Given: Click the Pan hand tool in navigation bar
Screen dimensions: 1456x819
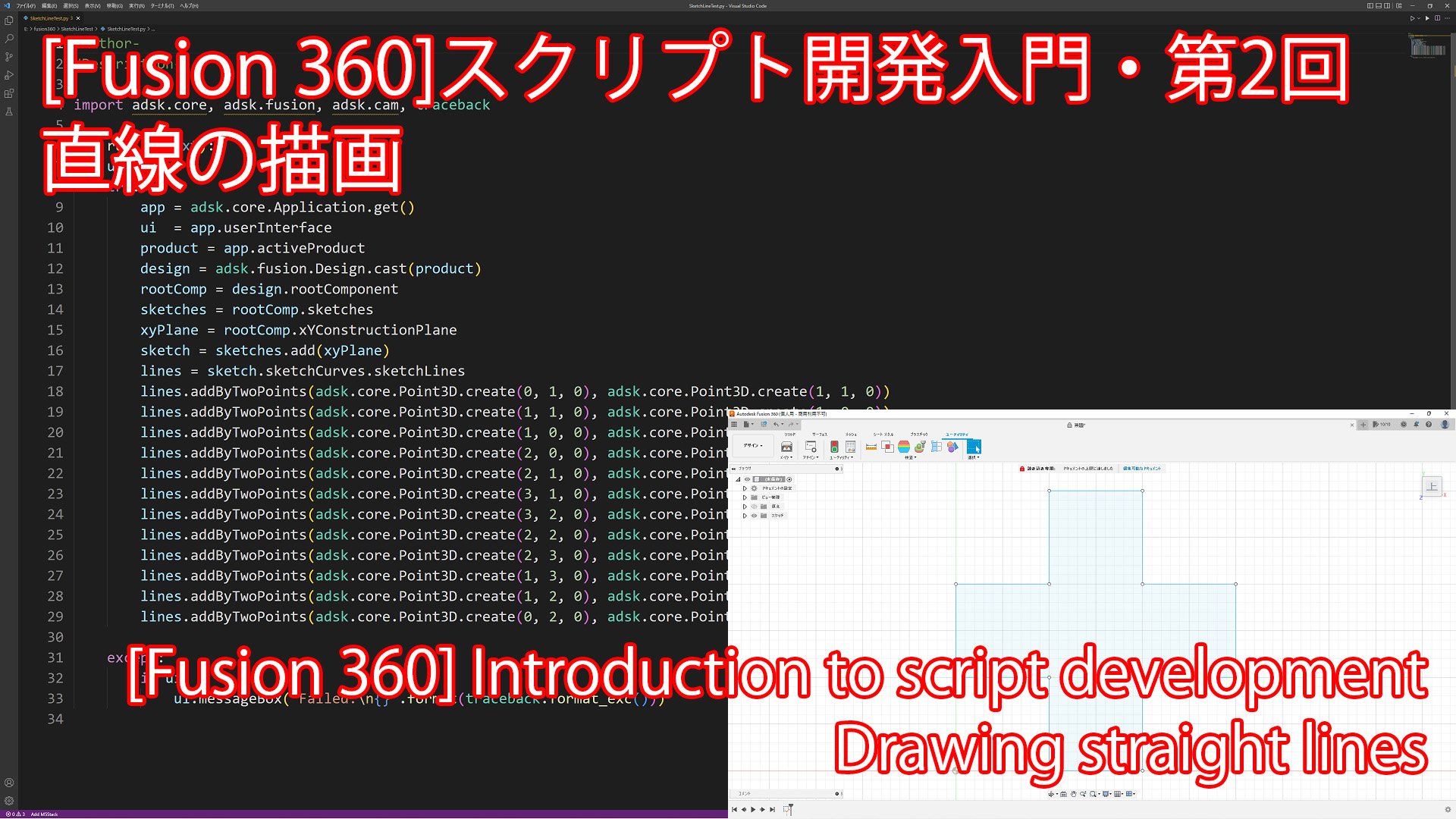Looking at the screenshot, I should point(1073,794).
